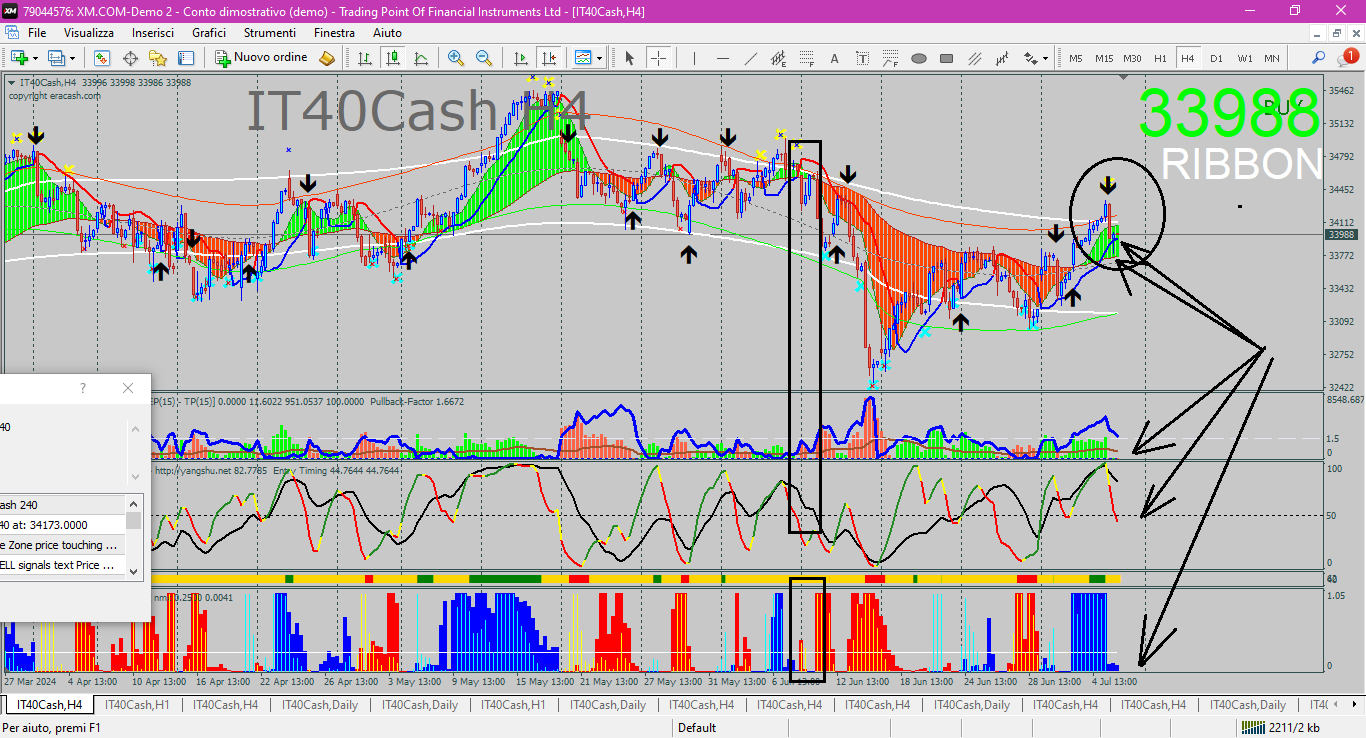Screen dimensions: 1366x738
Task: Close the alert dialog with X
Action: point(127,388)
